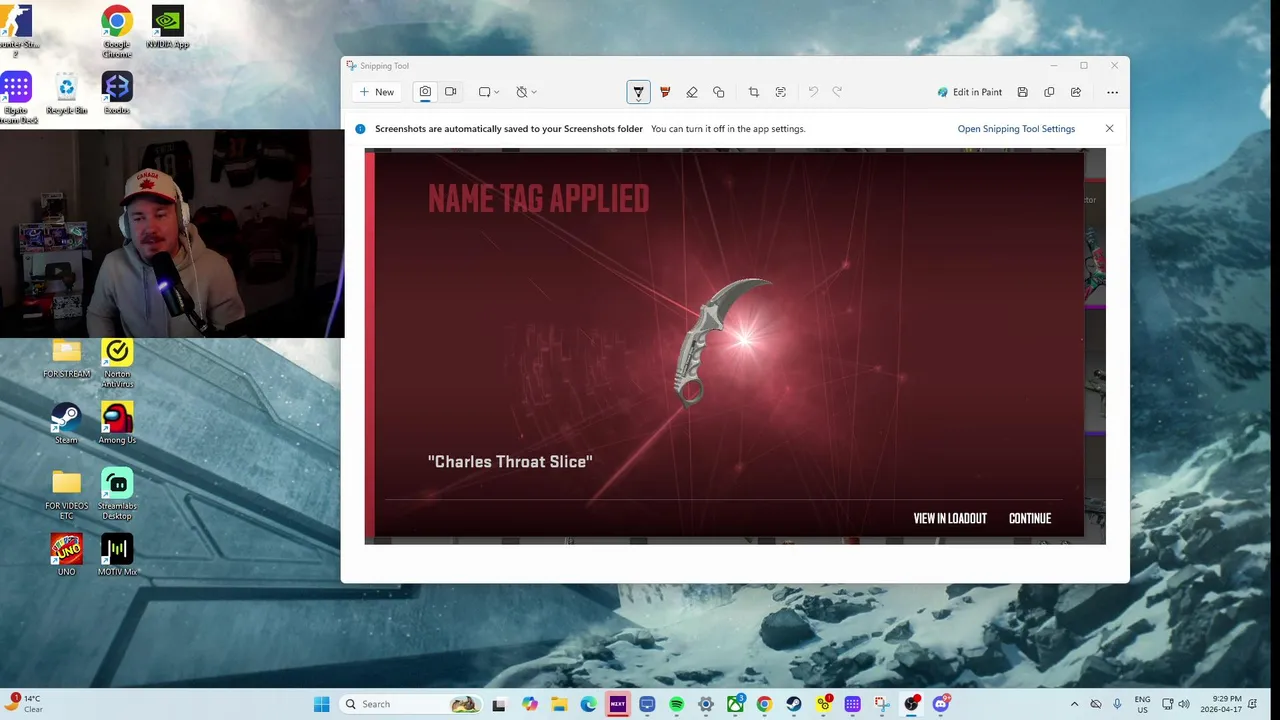1280x720 pixels.
Task: Open File Explorer from the taskbar
Action: coord(559,704)
